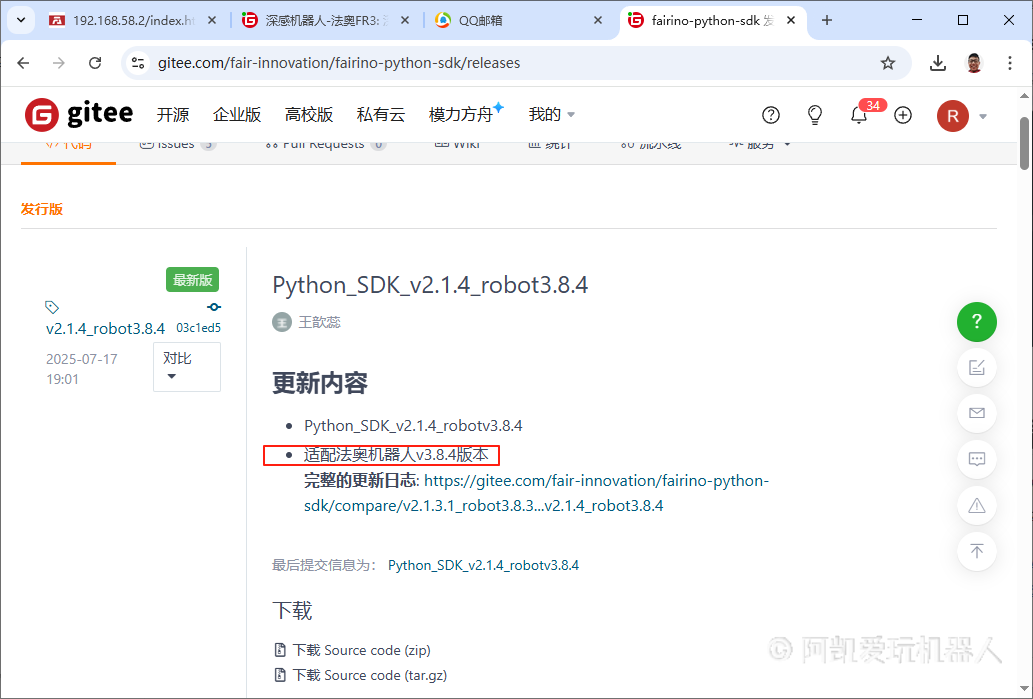Open the browser tab list chevron
The image size is (1033, 699).
(x=19, y=20)
